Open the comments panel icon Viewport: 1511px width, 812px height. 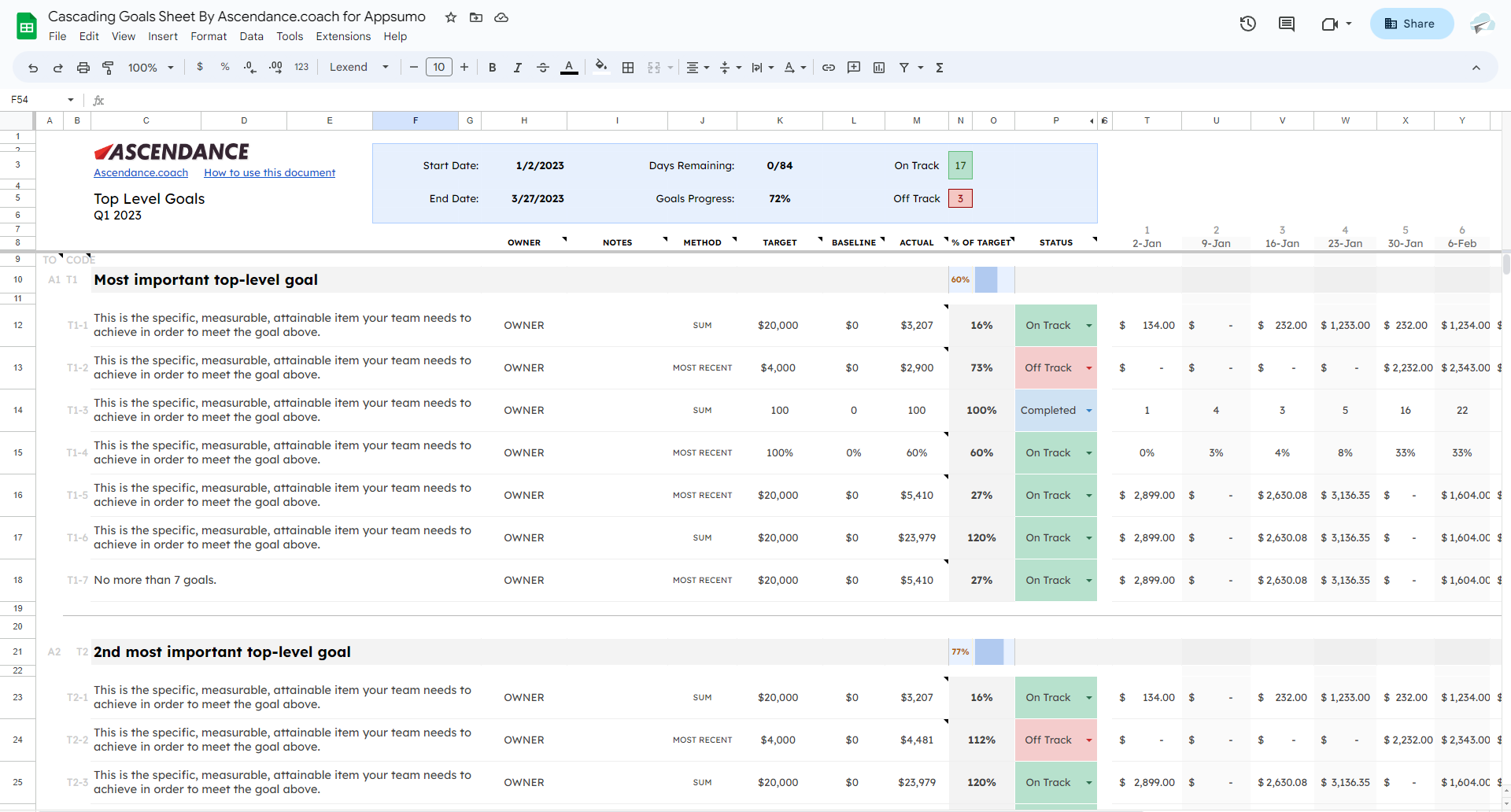[1287, 24]
